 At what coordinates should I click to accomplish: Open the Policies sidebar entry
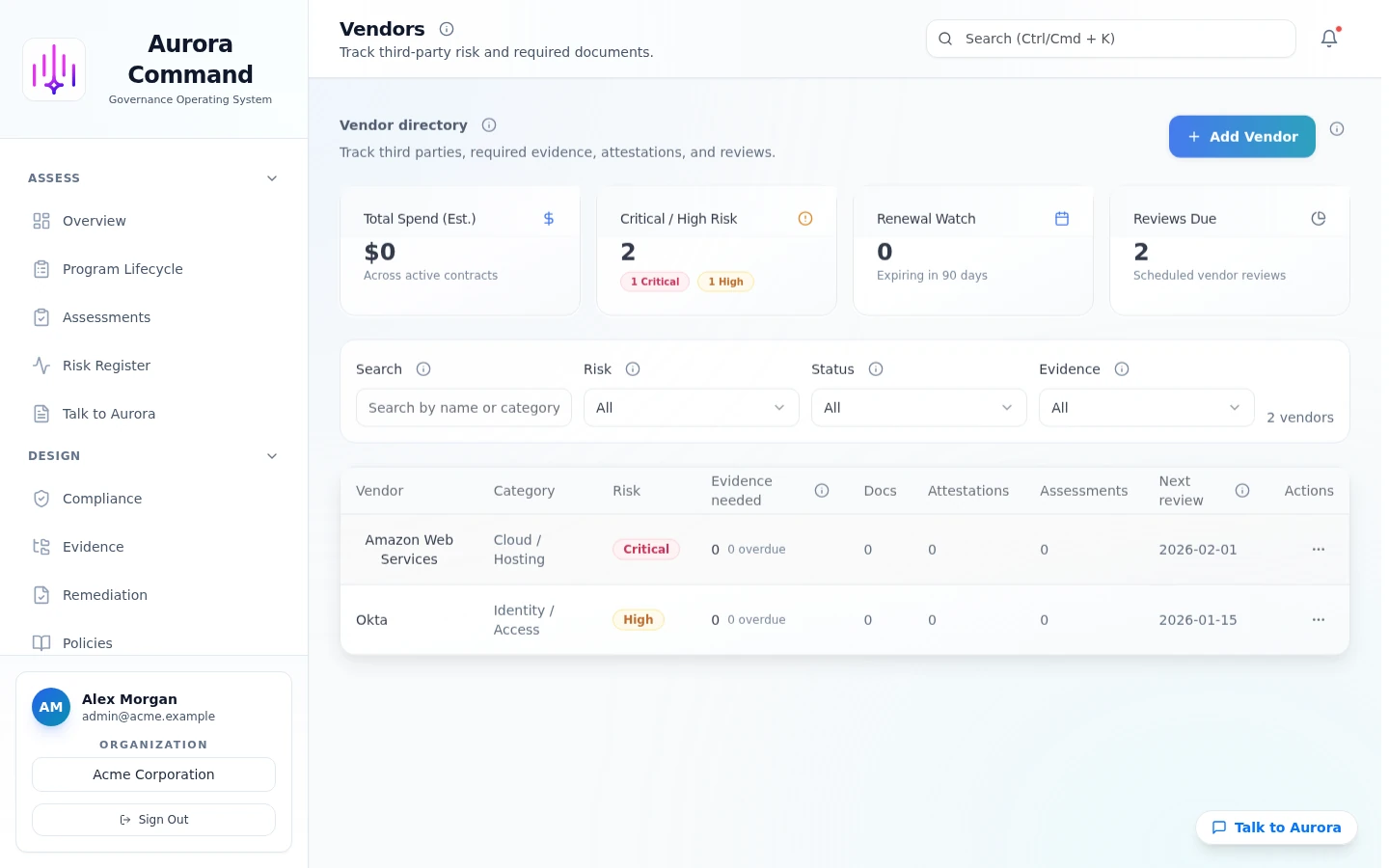tap(87, 643)
